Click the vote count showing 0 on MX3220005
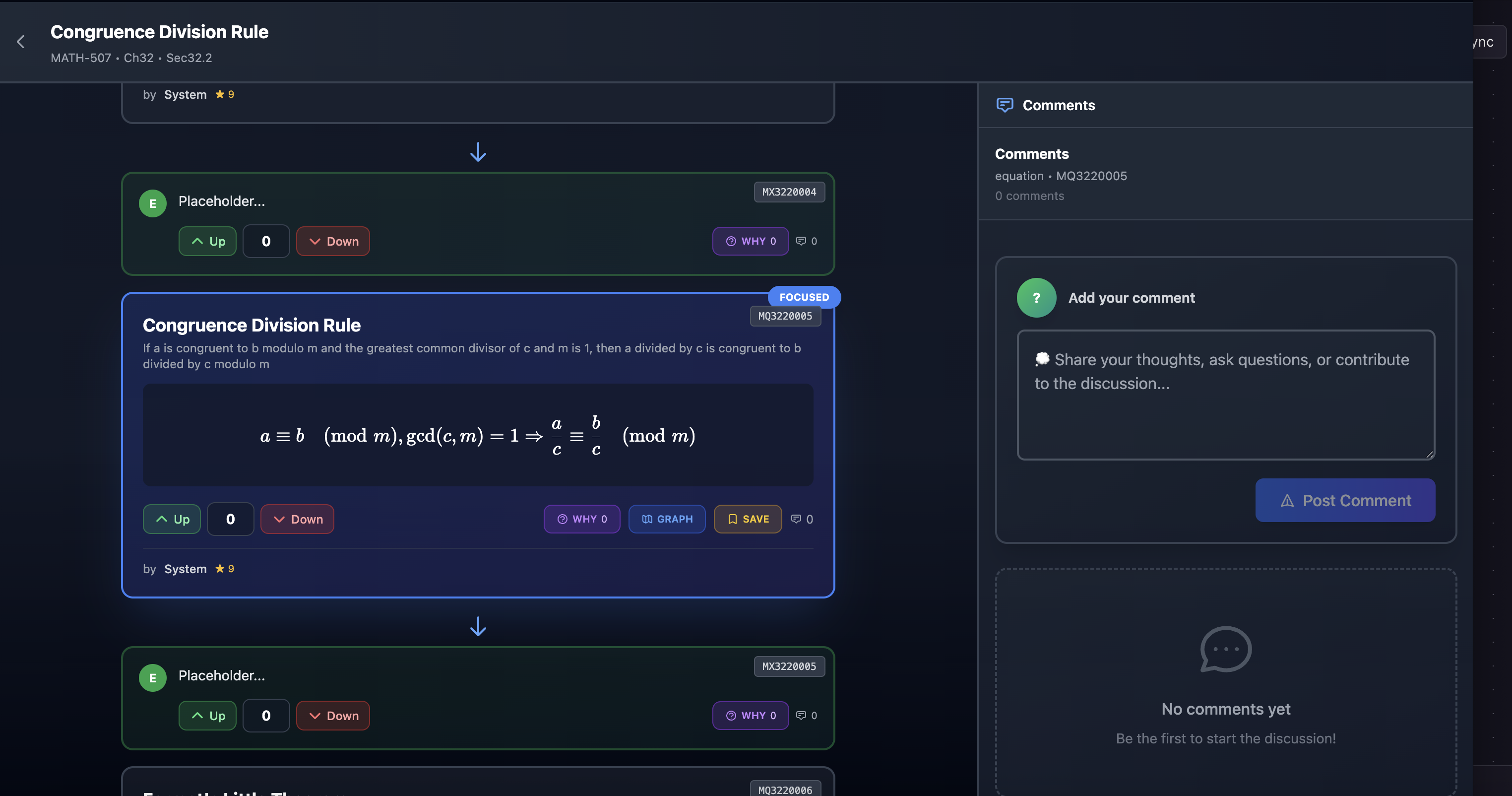 coord(266,715)
